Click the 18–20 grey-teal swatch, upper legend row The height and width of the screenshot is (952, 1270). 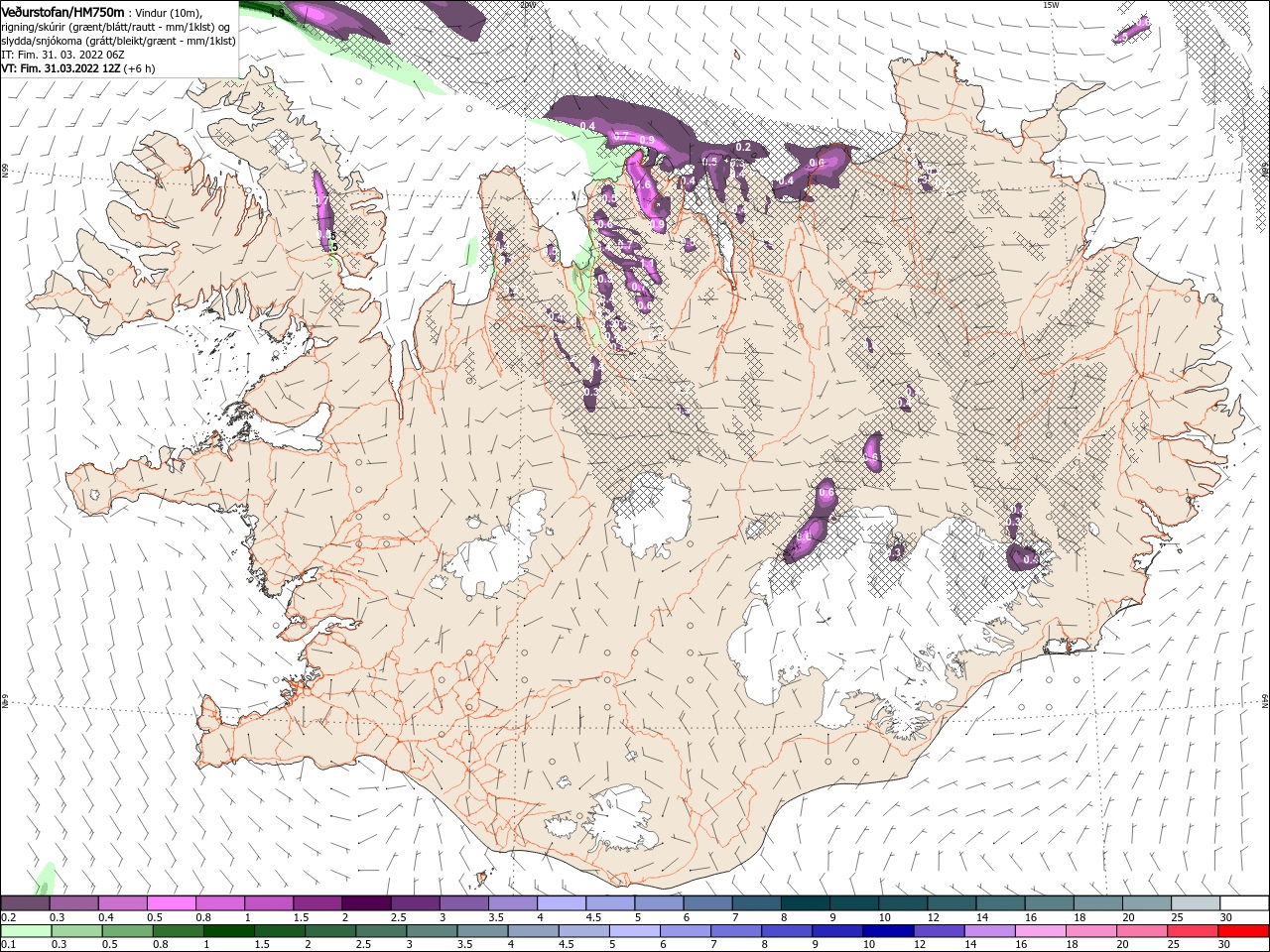(x=1097, y=902)
